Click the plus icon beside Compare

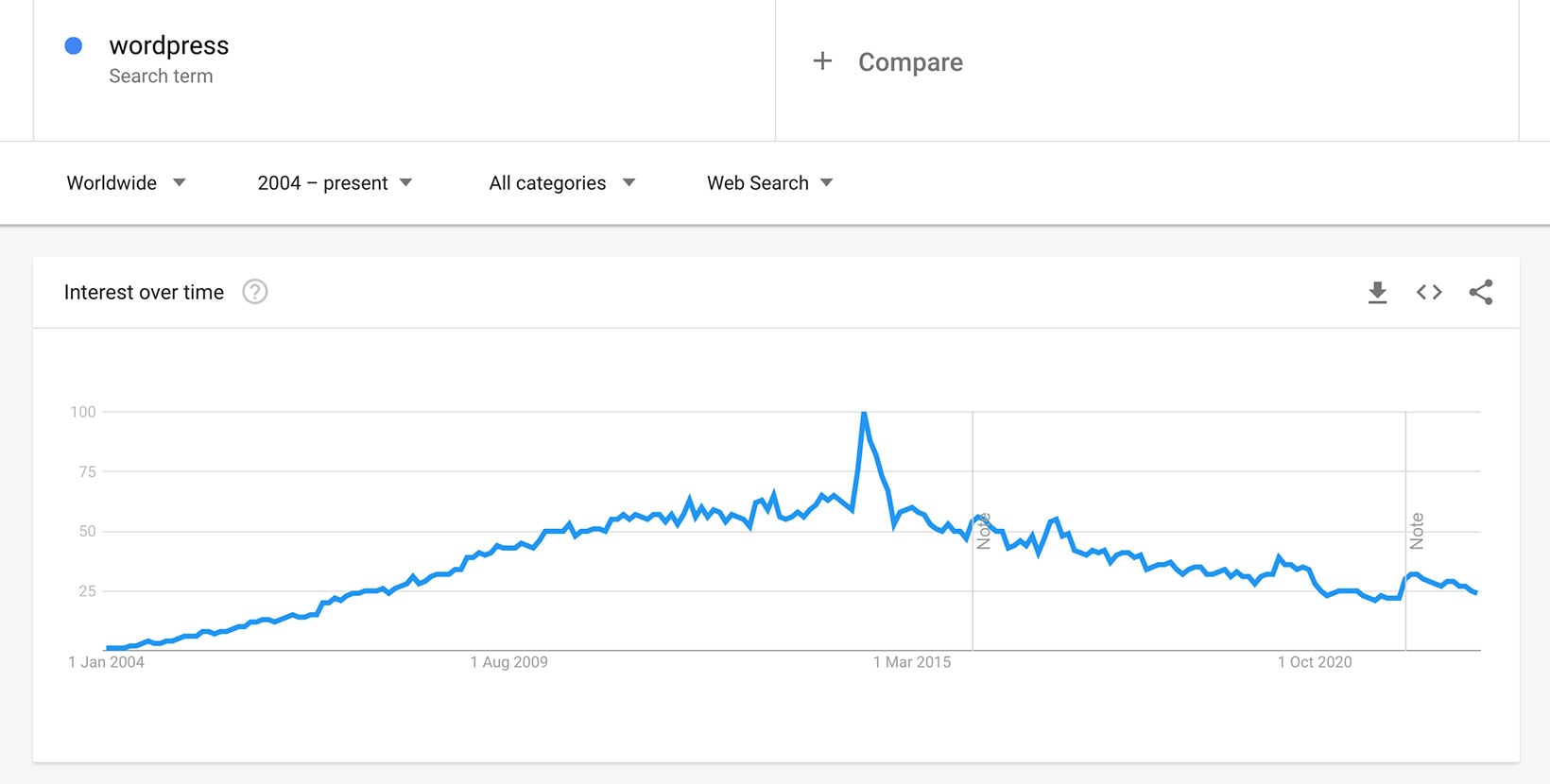tap(822, 60)
